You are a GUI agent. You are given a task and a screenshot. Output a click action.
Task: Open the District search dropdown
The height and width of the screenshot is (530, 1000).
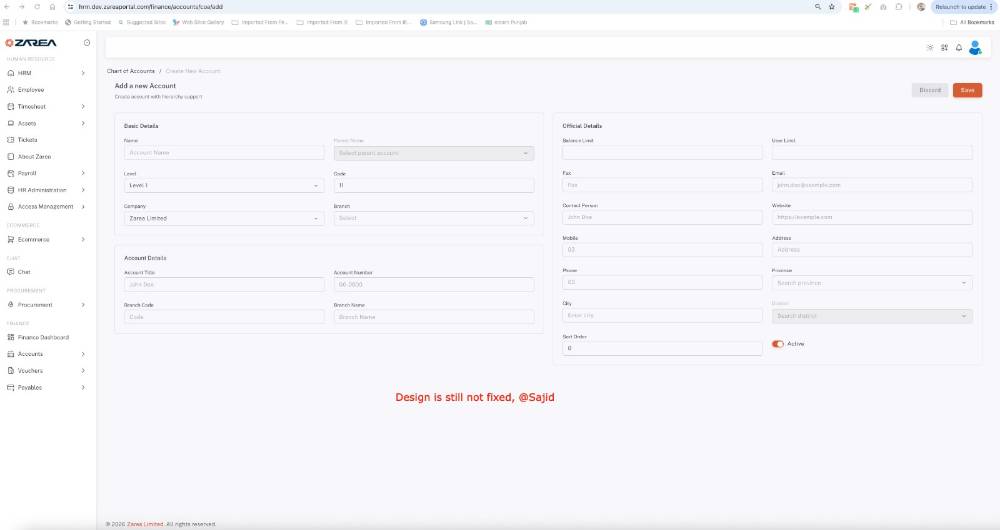[x=872, y=316]
